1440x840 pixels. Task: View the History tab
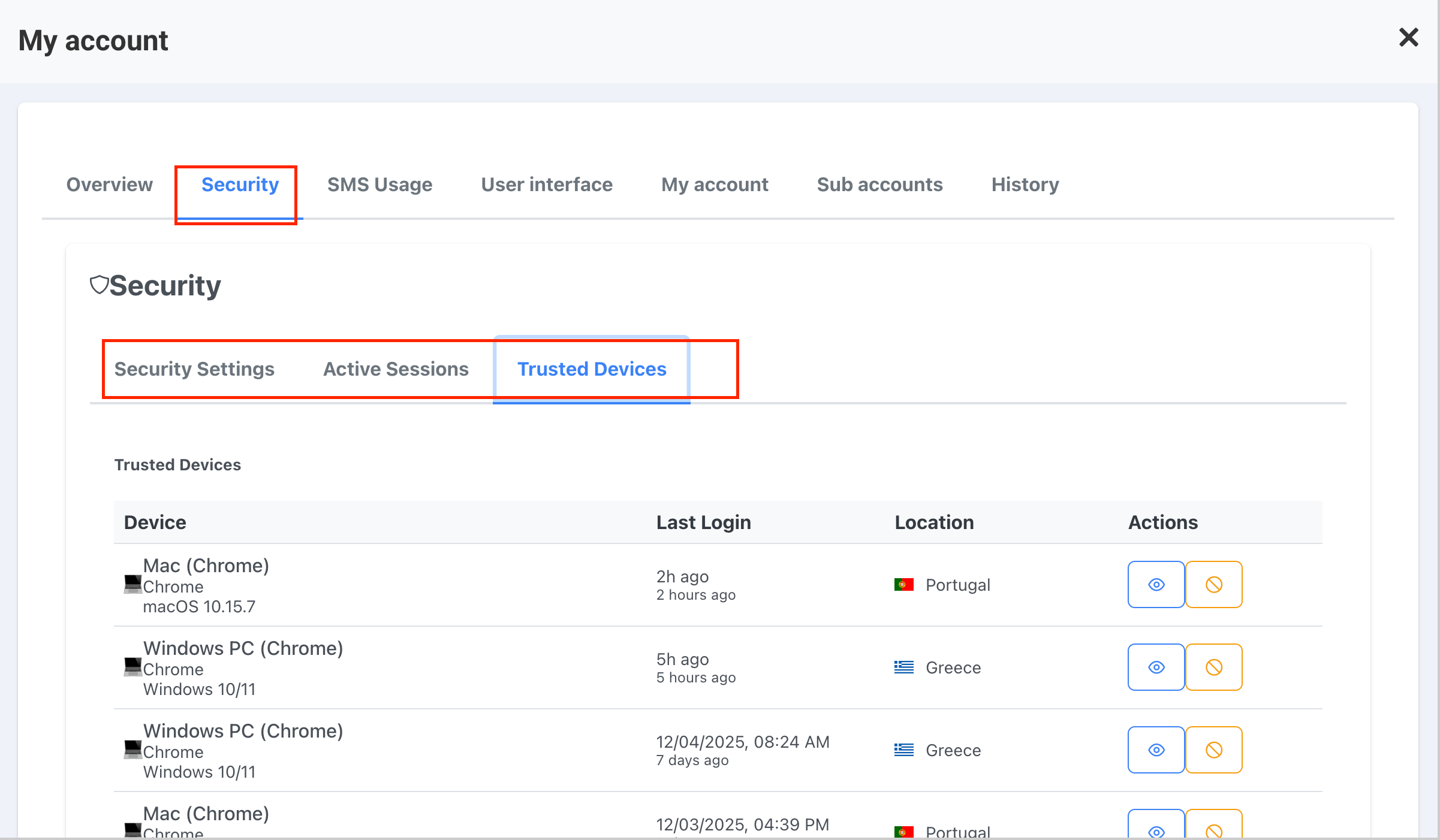[1025, 185]
